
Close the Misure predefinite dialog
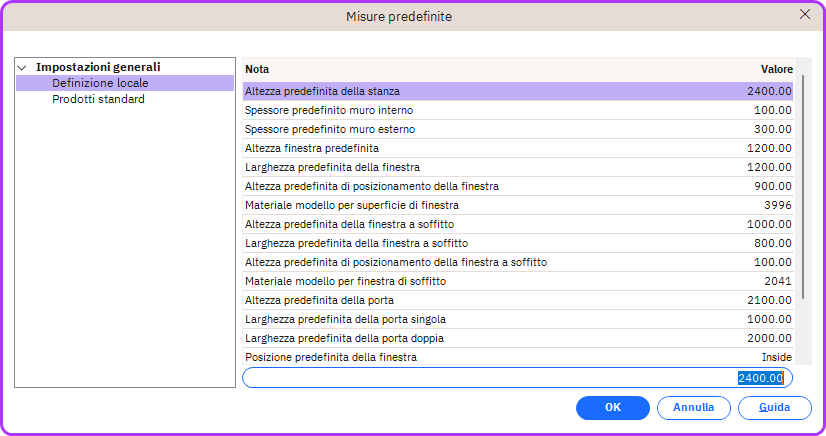[805, 15]
